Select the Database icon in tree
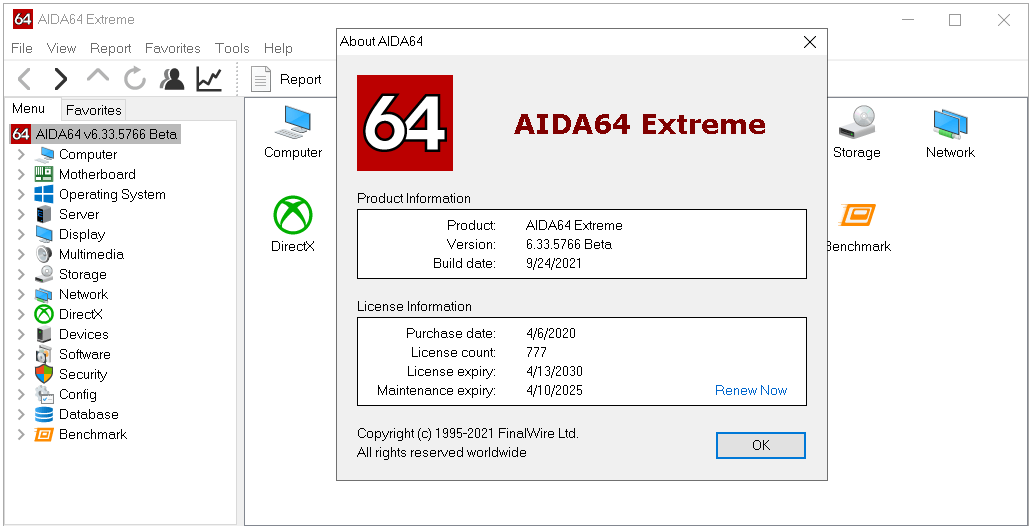 tap(44, 414)
